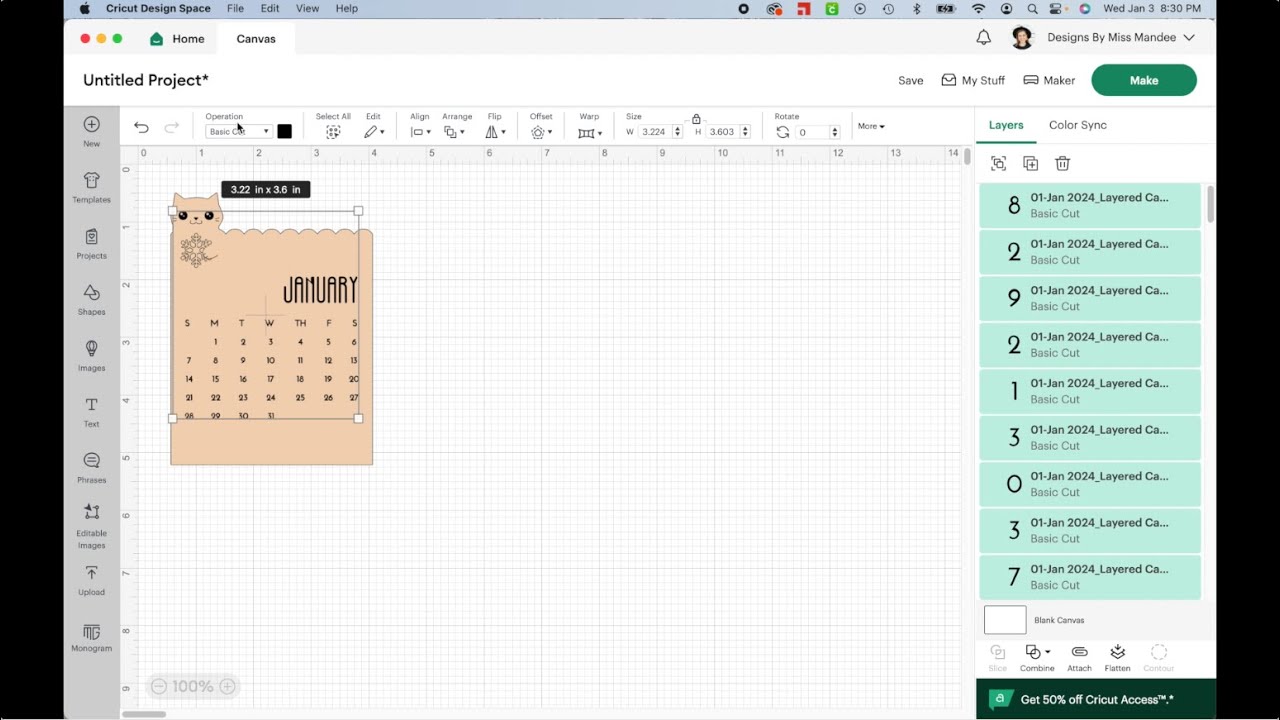Open My Stuff
This screenshot has height=720, width=1280.
(x=973, y=80)
